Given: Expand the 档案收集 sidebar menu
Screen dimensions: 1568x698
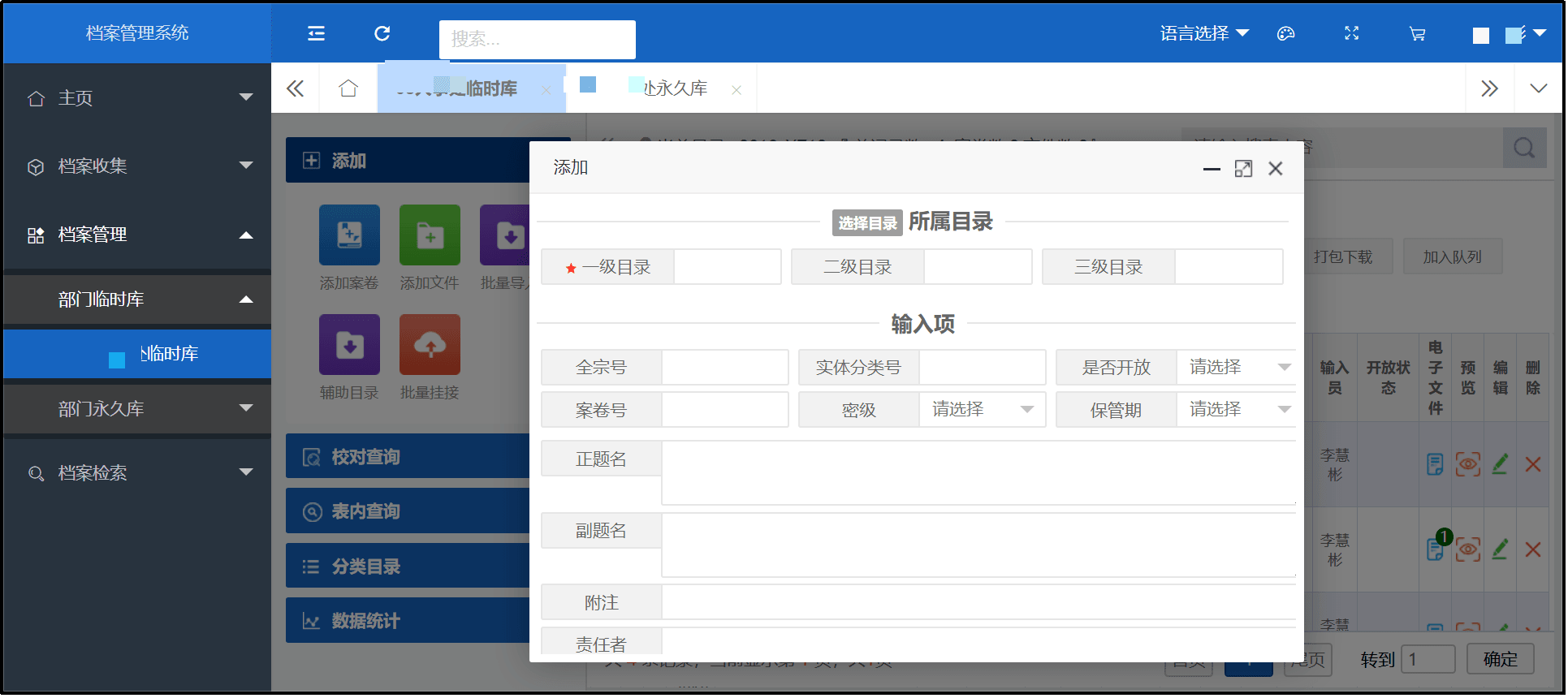Looking at the screenshot, I should click(x=137, y=166).
